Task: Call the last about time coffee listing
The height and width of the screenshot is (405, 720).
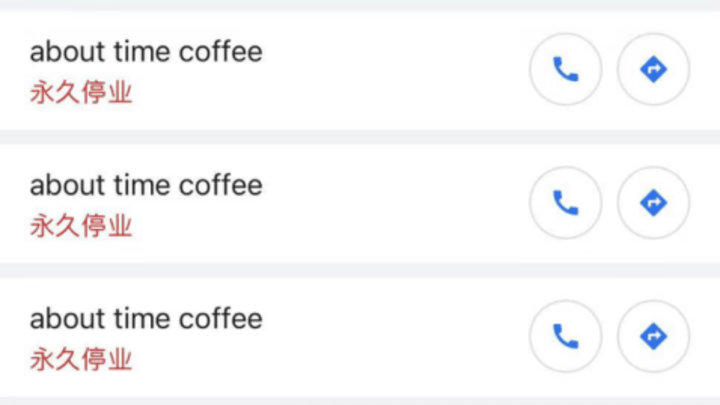Action: point(565,336)
